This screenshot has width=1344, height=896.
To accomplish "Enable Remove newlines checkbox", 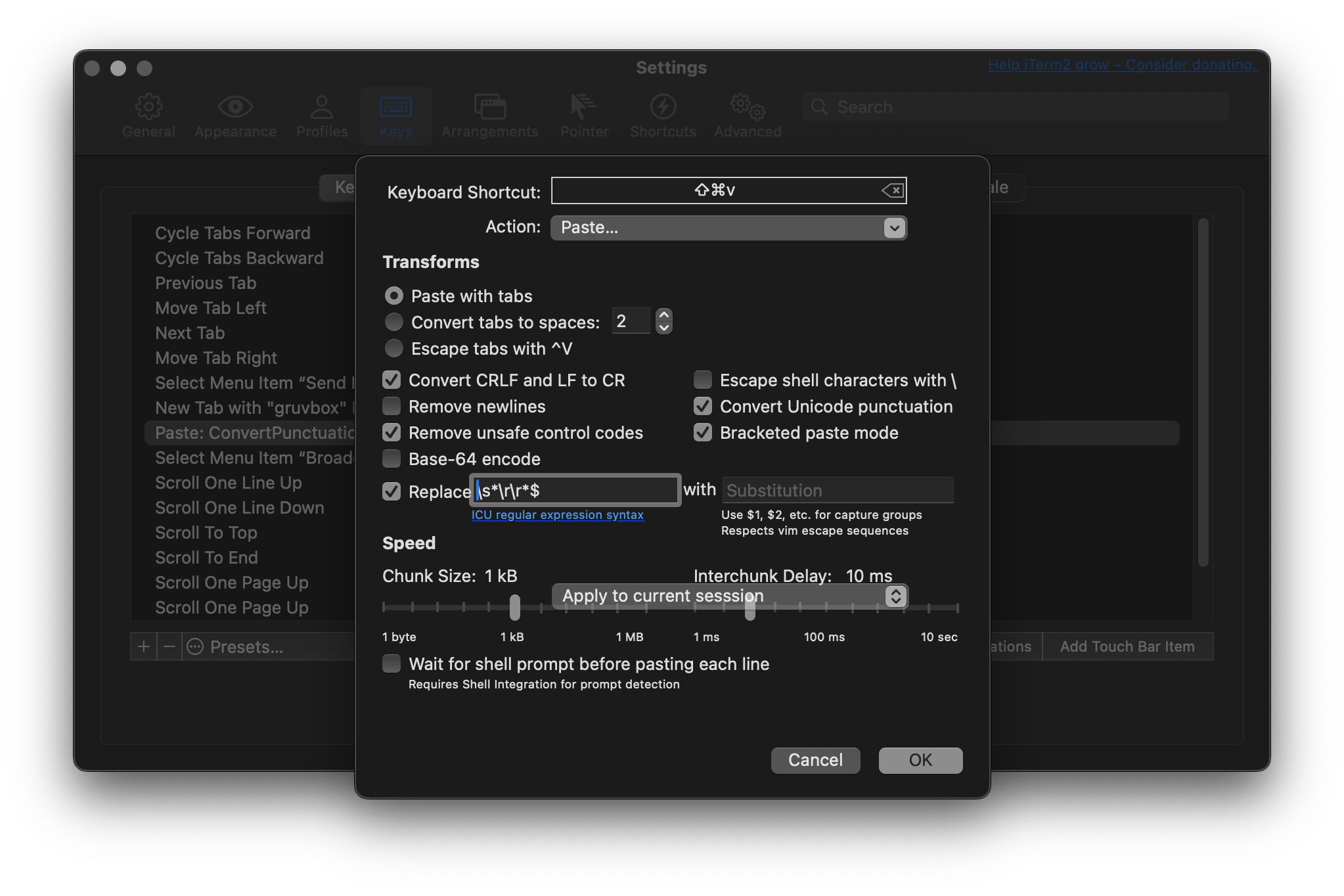I will click(393, 405).
